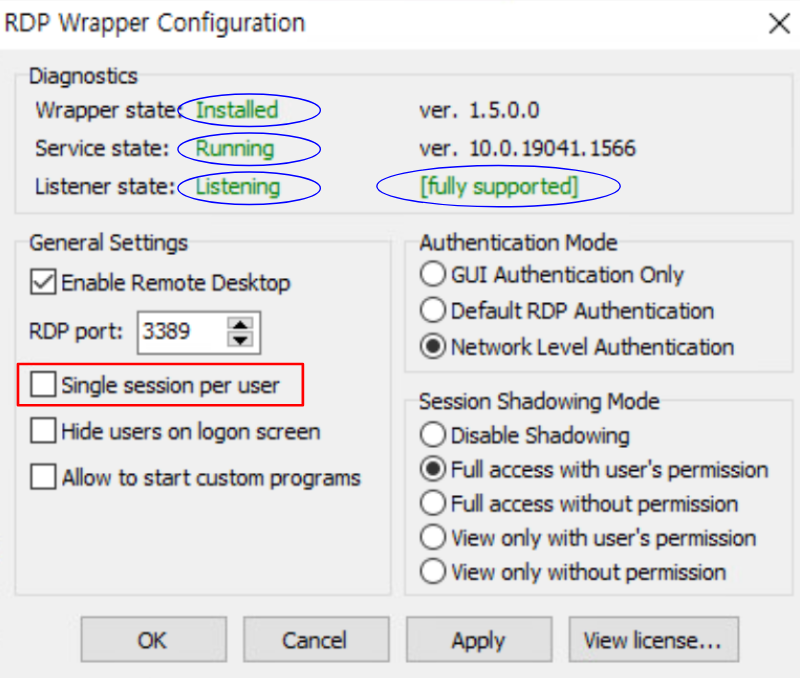
Task: Click the Installed wrapper state text
Action: pyautogui.click(x=237, y=110)
